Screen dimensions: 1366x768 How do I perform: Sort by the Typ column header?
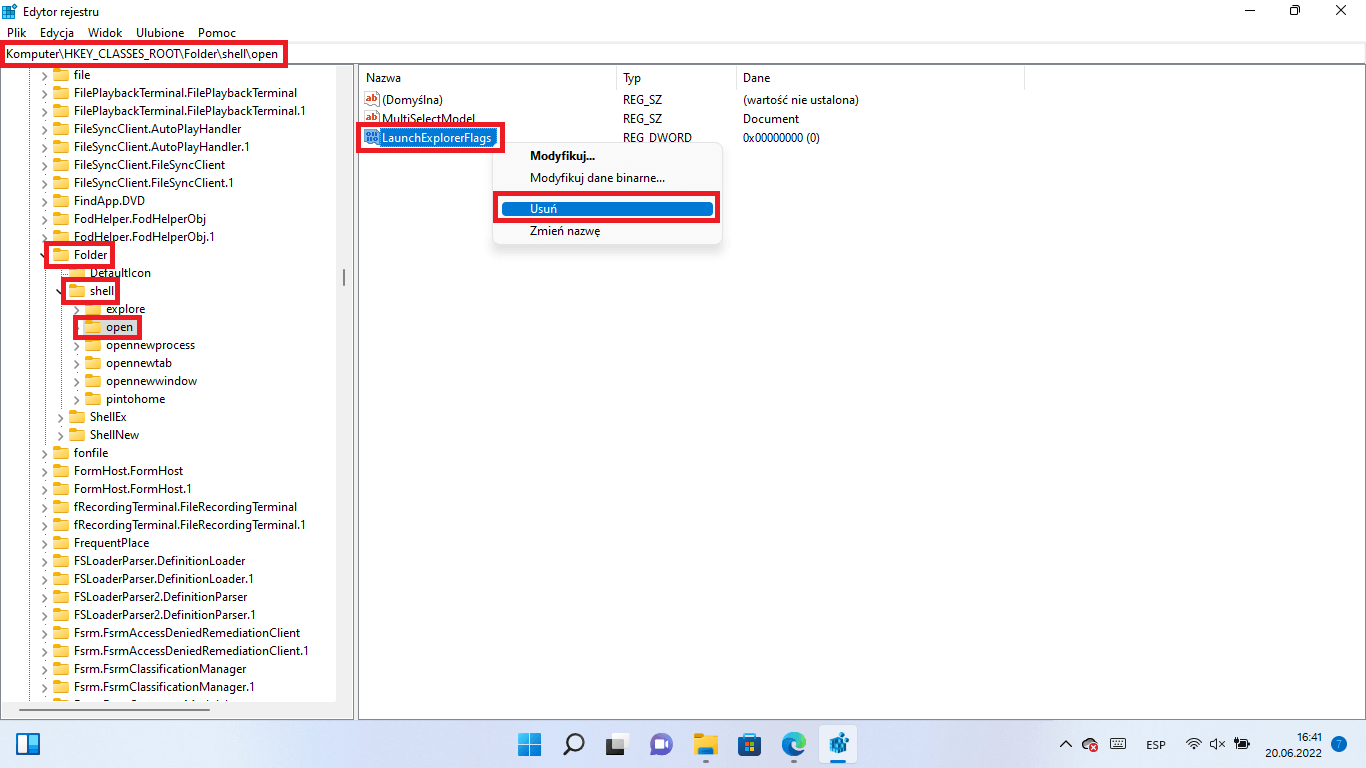pos(676,78)
